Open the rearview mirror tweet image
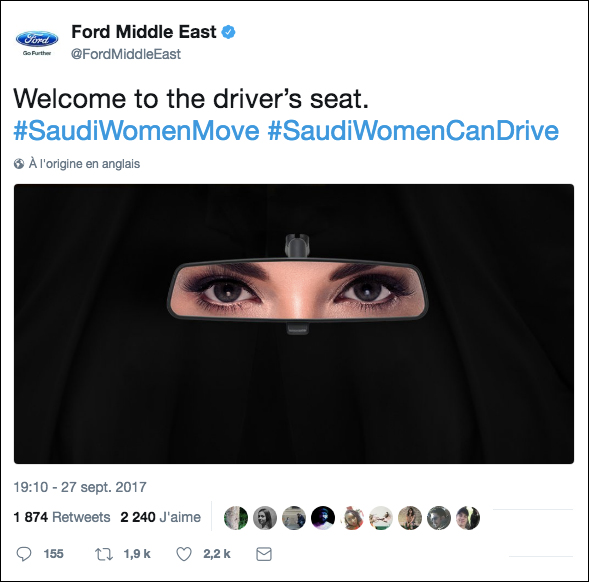The height and width of the screenshot is (582, 589). tap(294, 324)
